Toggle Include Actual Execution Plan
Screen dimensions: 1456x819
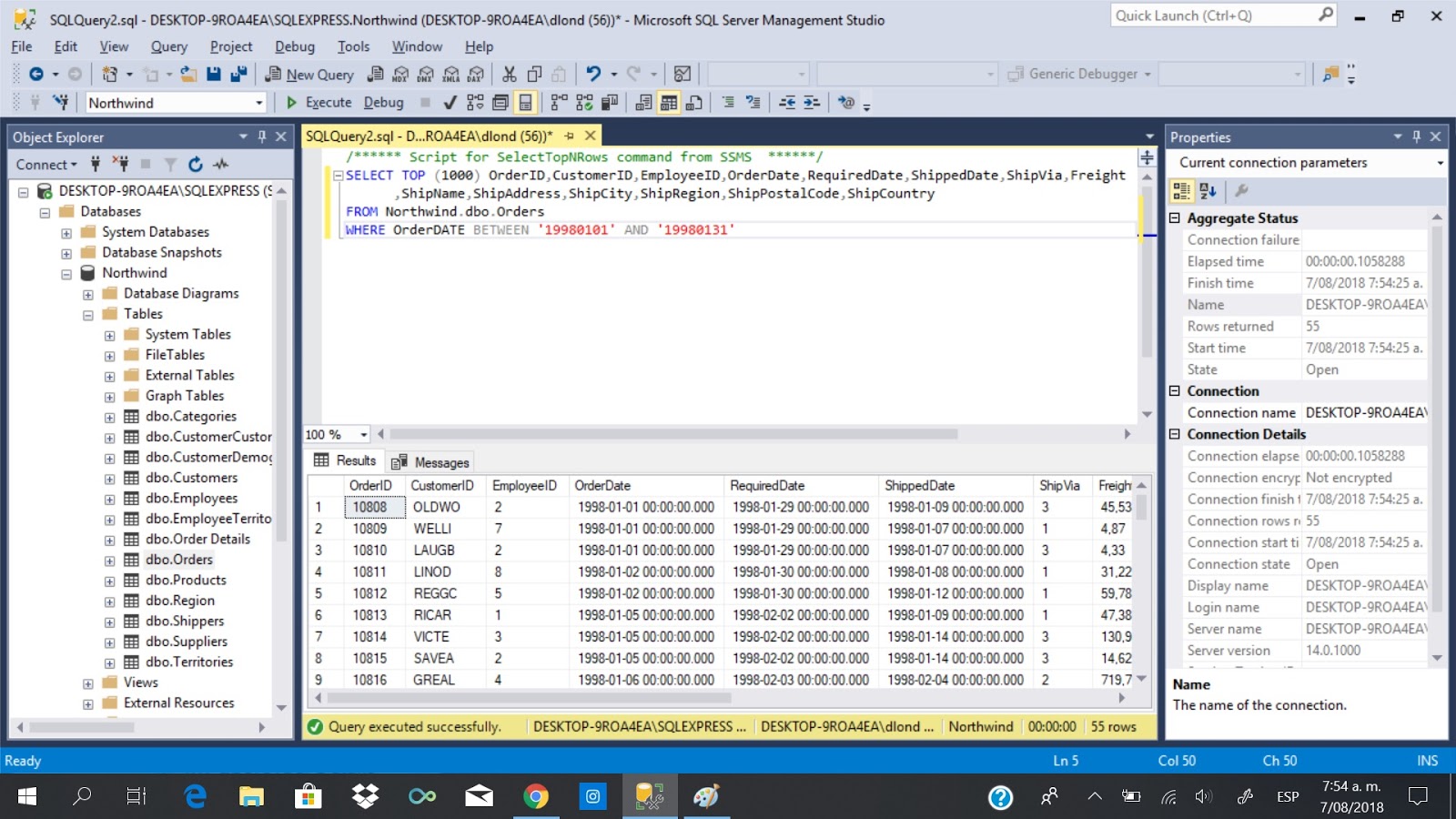[x=559, y=103]
